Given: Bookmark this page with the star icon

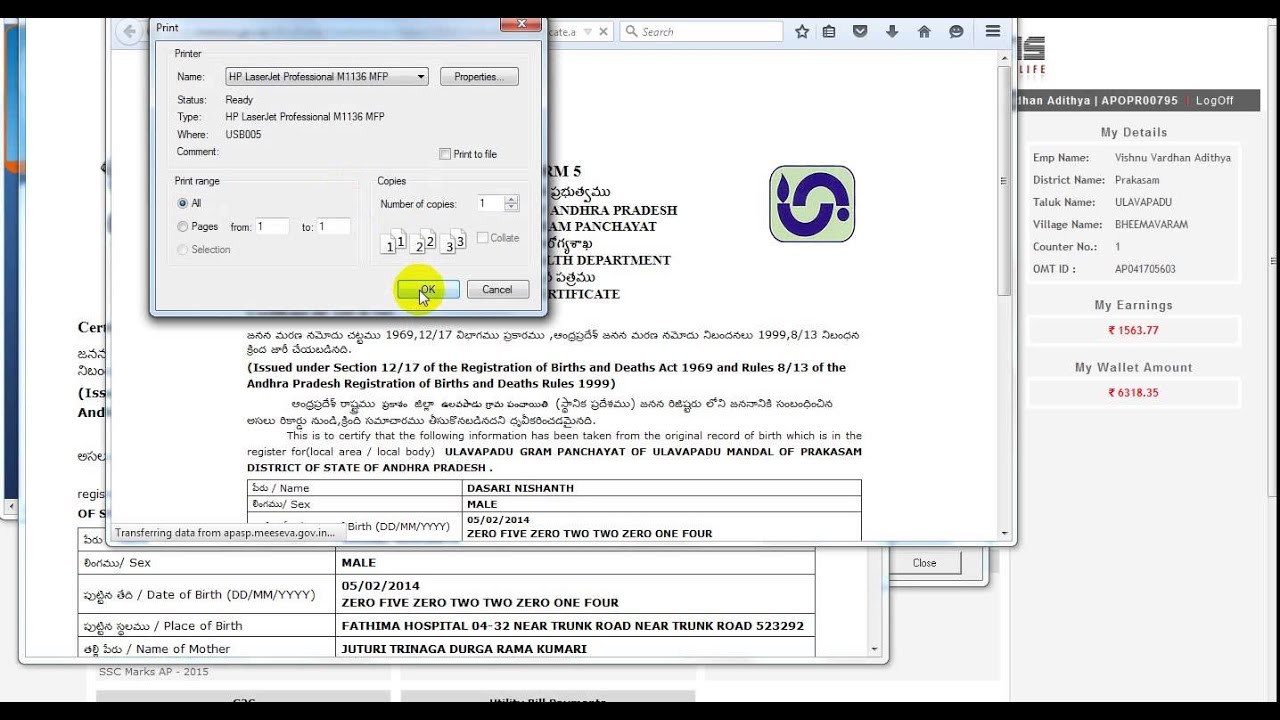Looking at the screenshot, I should (802, 32).
